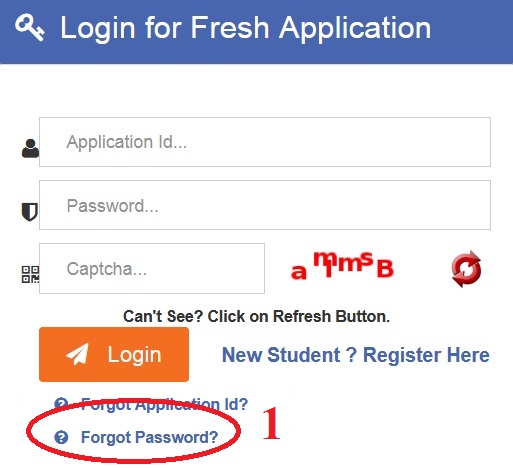The height and width of the screenshot is (468, 513).
Task: Click the QR code icon beside Captcha
Action: click(x=30, y=274)
